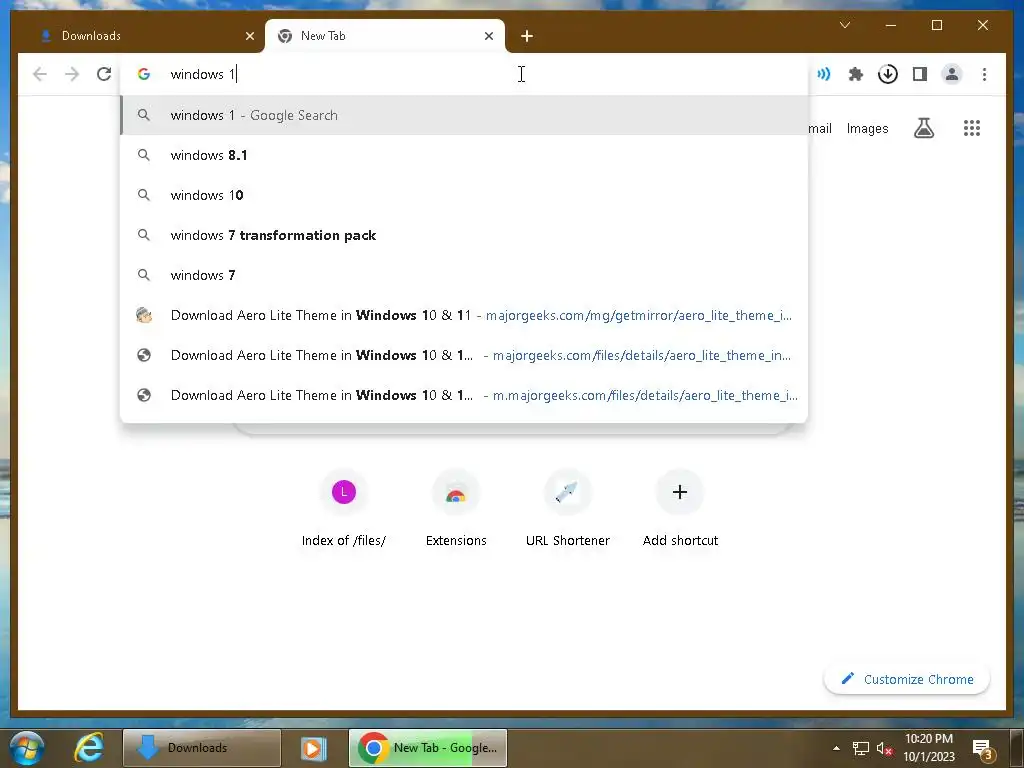
Task: Click the muted volume tray icon
Action: 884,748
